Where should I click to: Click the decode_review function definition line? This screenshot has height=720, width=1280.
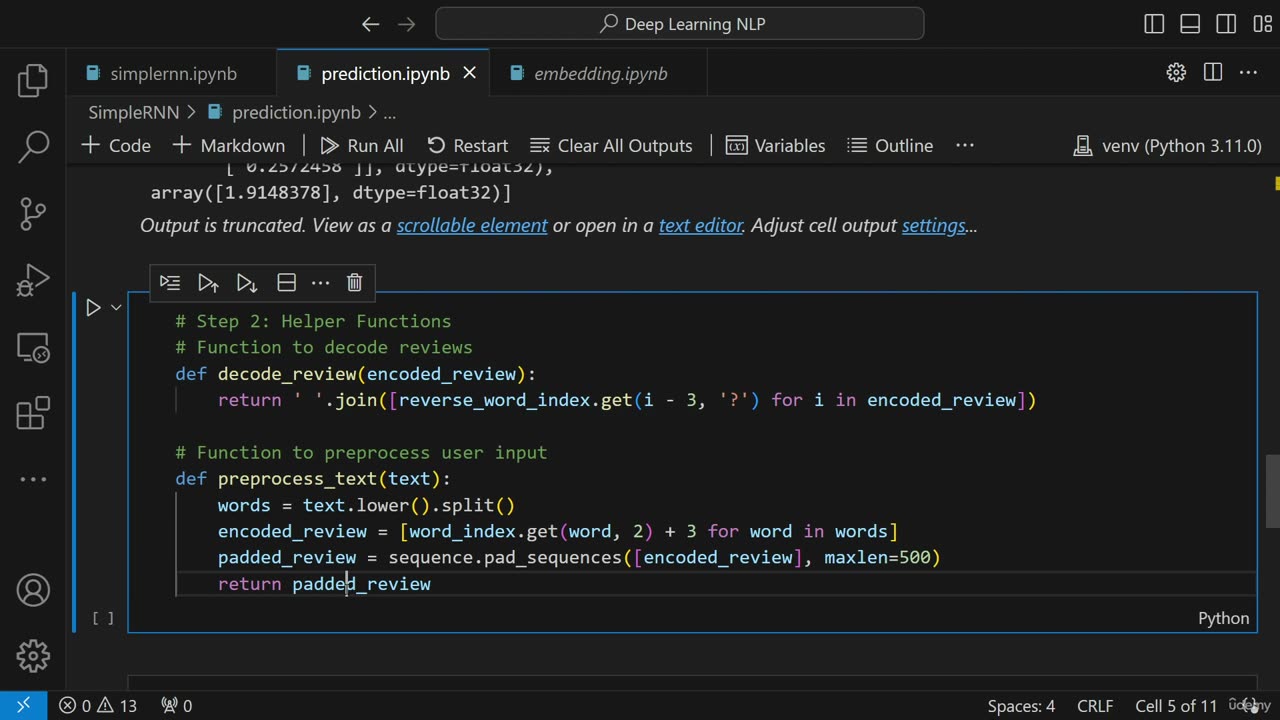coord(356,374)
